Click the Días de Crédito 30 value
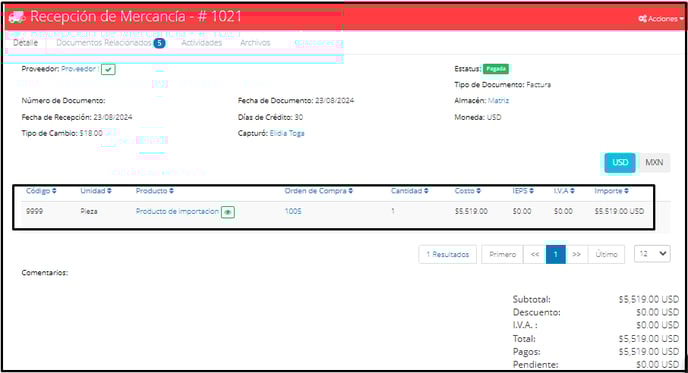Screen dimensions: 688x373 click(298, 117)
